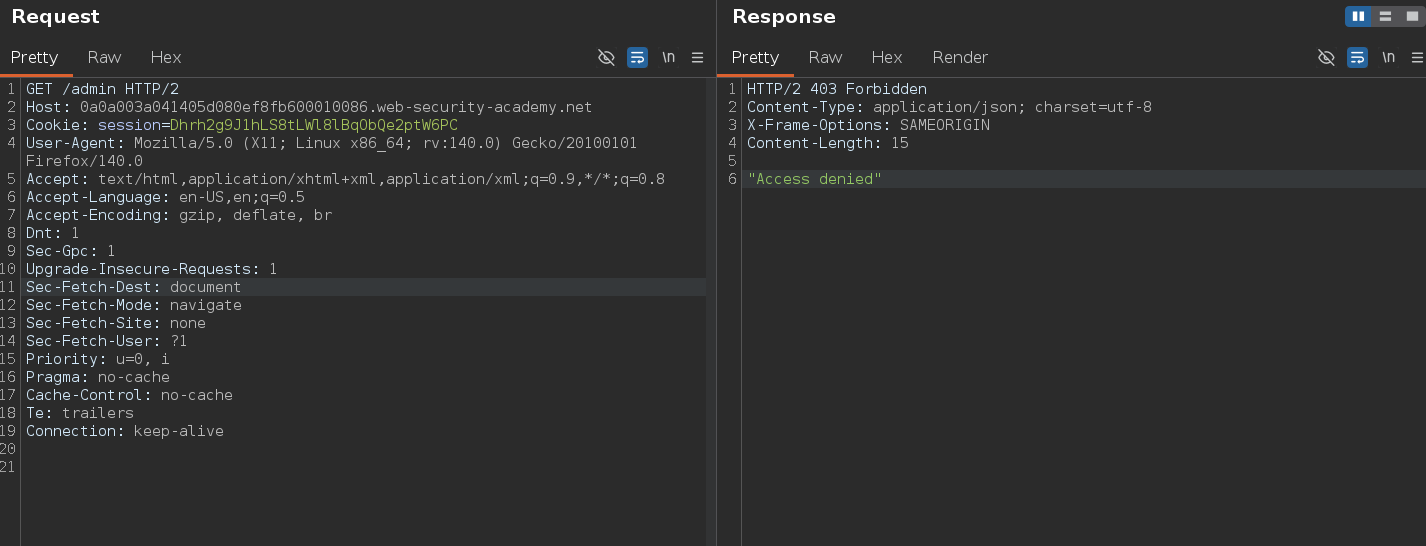Image resolution: width=1426 pixels, height=546 pixels.
Task: Click the Upgrade-Insecure-Requests header line
Action: pos(151,269)
